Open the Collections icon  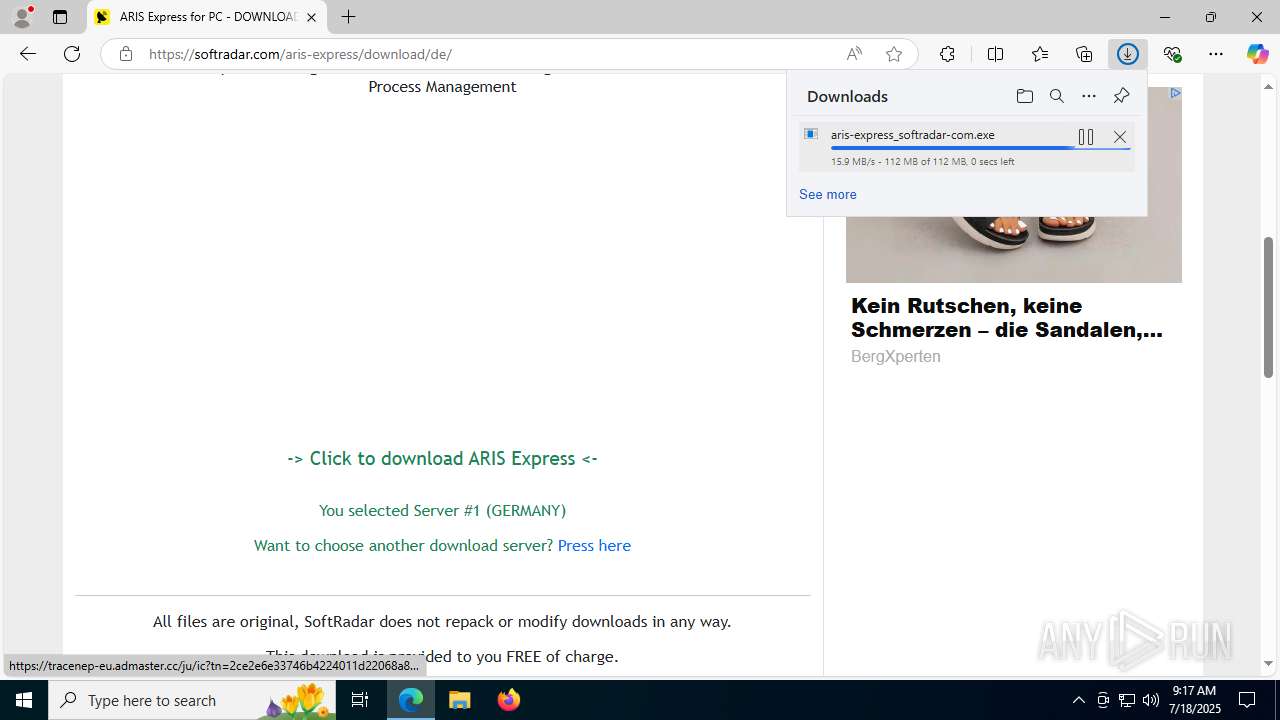pos(1084,54)
